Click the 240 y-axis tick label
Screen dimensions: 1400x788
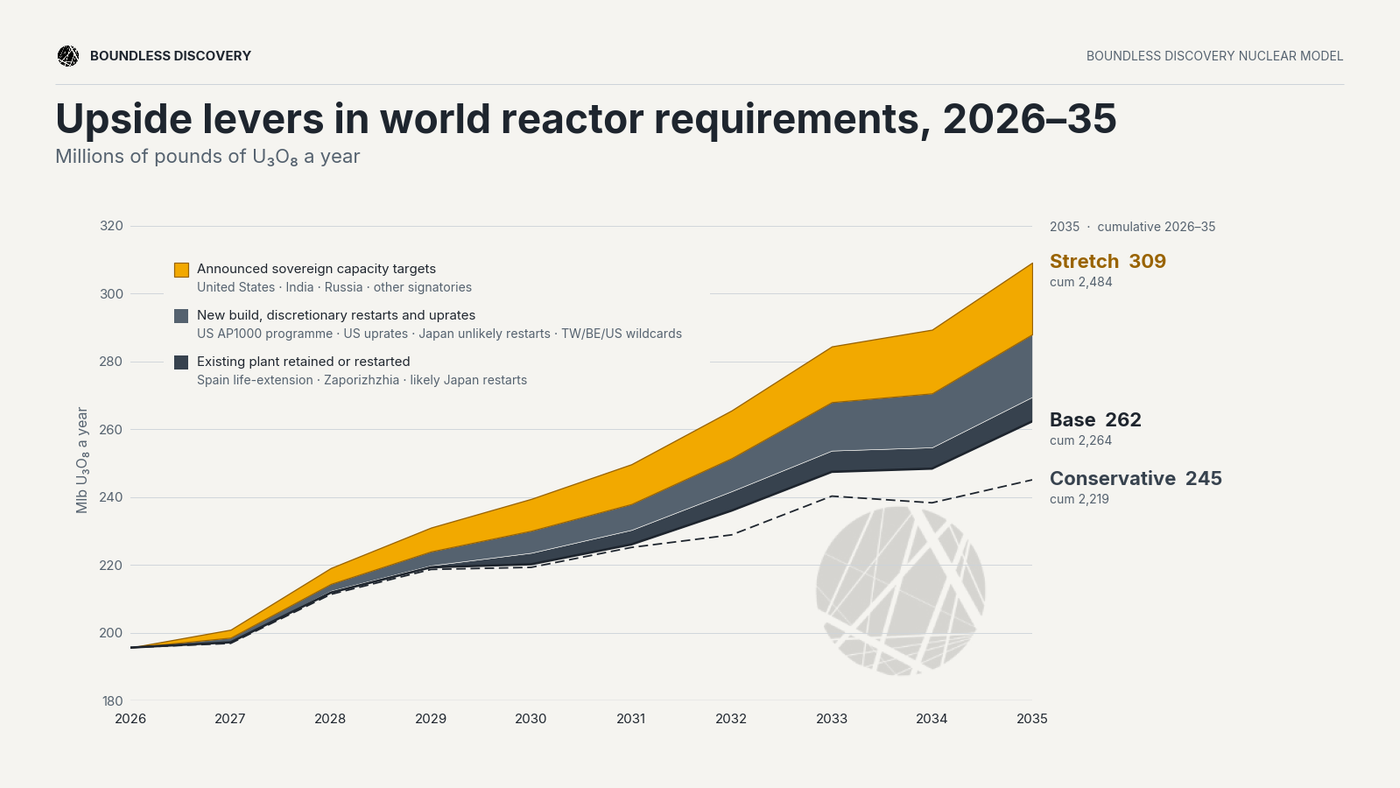112,497
